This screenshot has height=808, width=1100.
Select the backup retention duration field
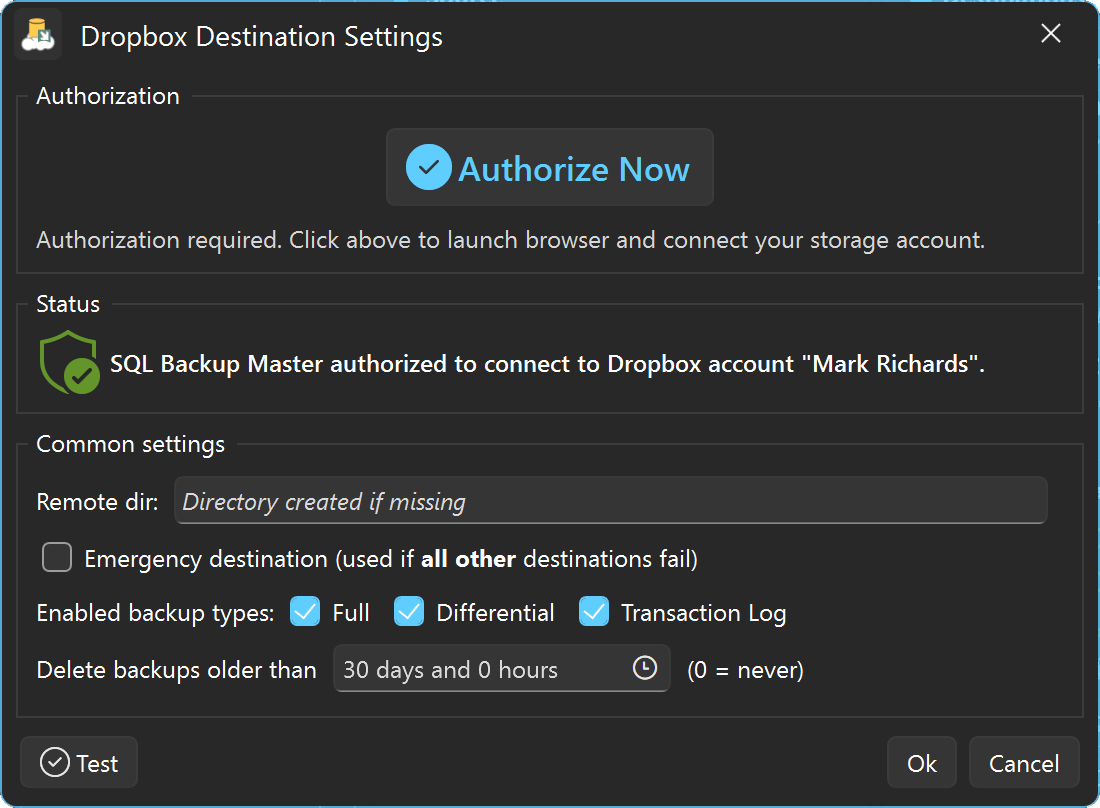[480, 669]
